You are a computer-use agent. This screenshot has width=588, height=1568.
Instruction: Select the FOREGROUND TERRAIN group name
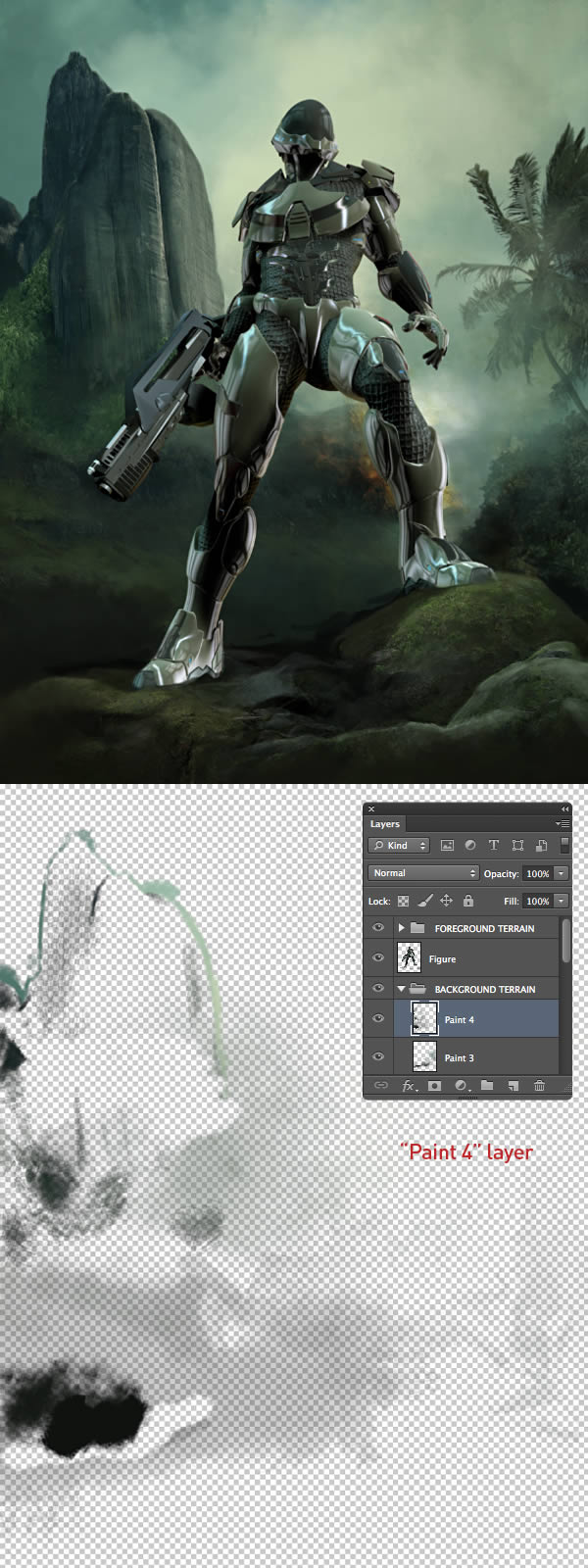coord(484,928)
